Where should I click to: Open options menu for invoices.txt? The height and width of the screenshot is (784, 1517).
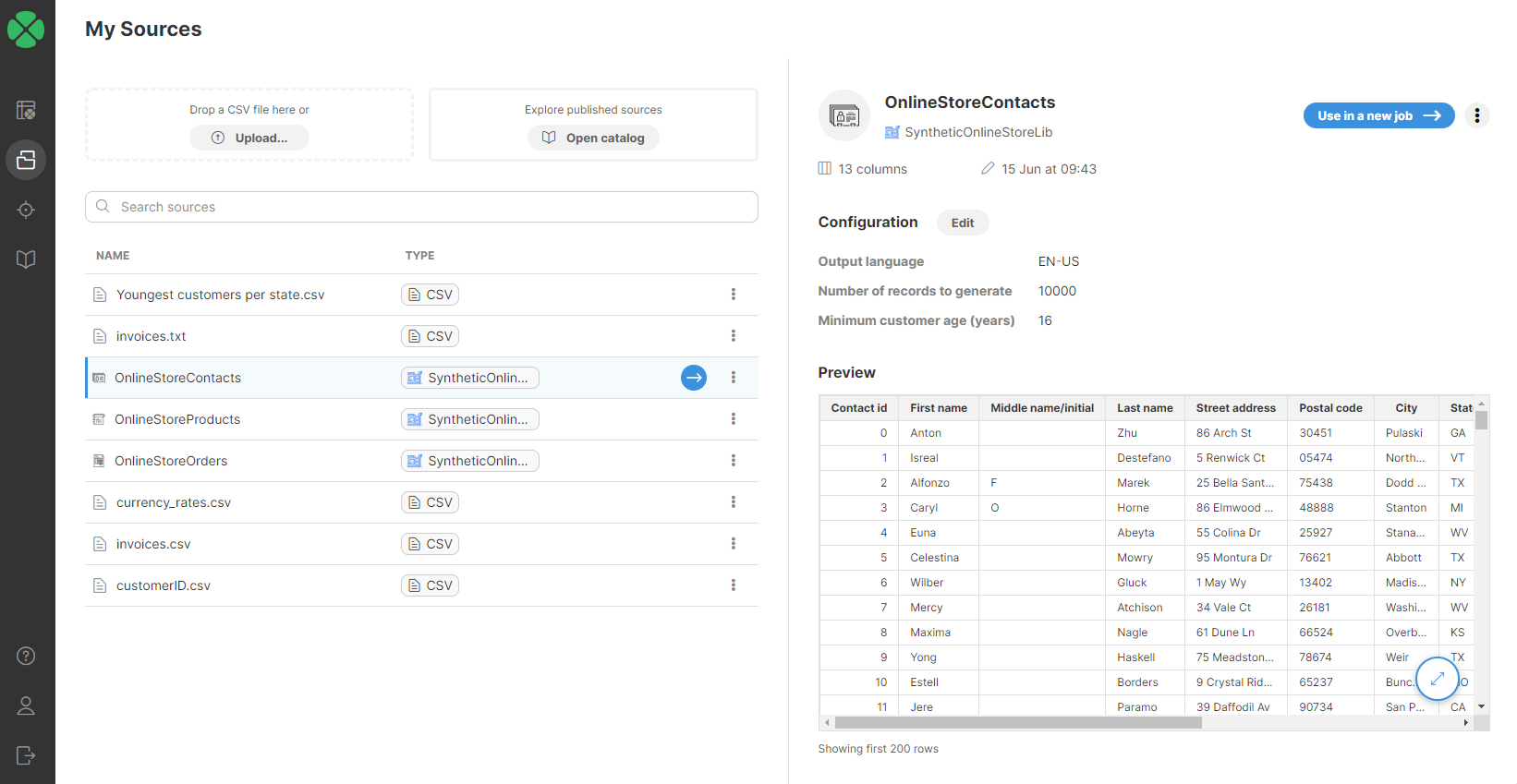point(734,336)
